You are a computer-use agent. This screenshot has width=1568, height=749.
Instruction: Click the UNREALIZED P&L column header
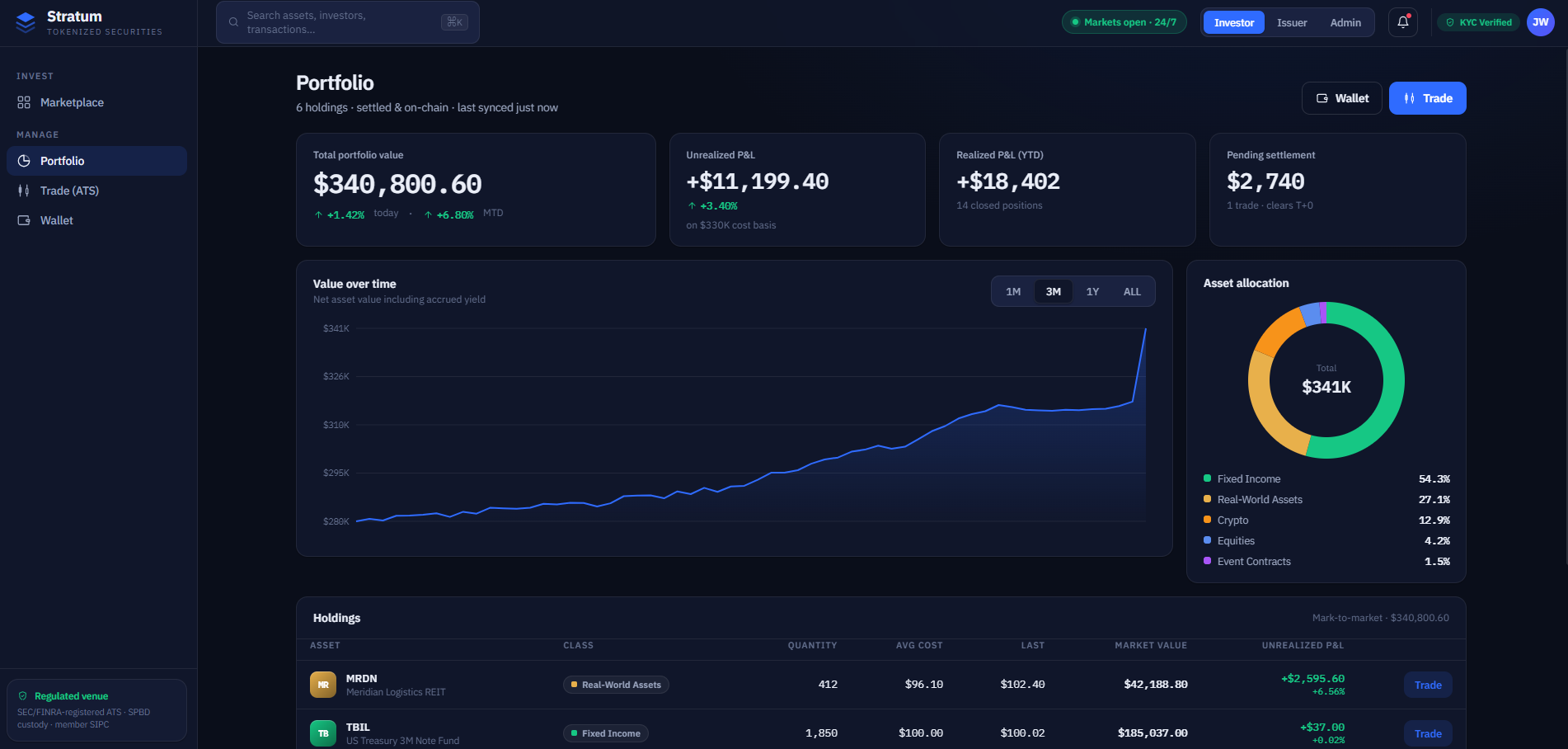[x=1303, y=645]
